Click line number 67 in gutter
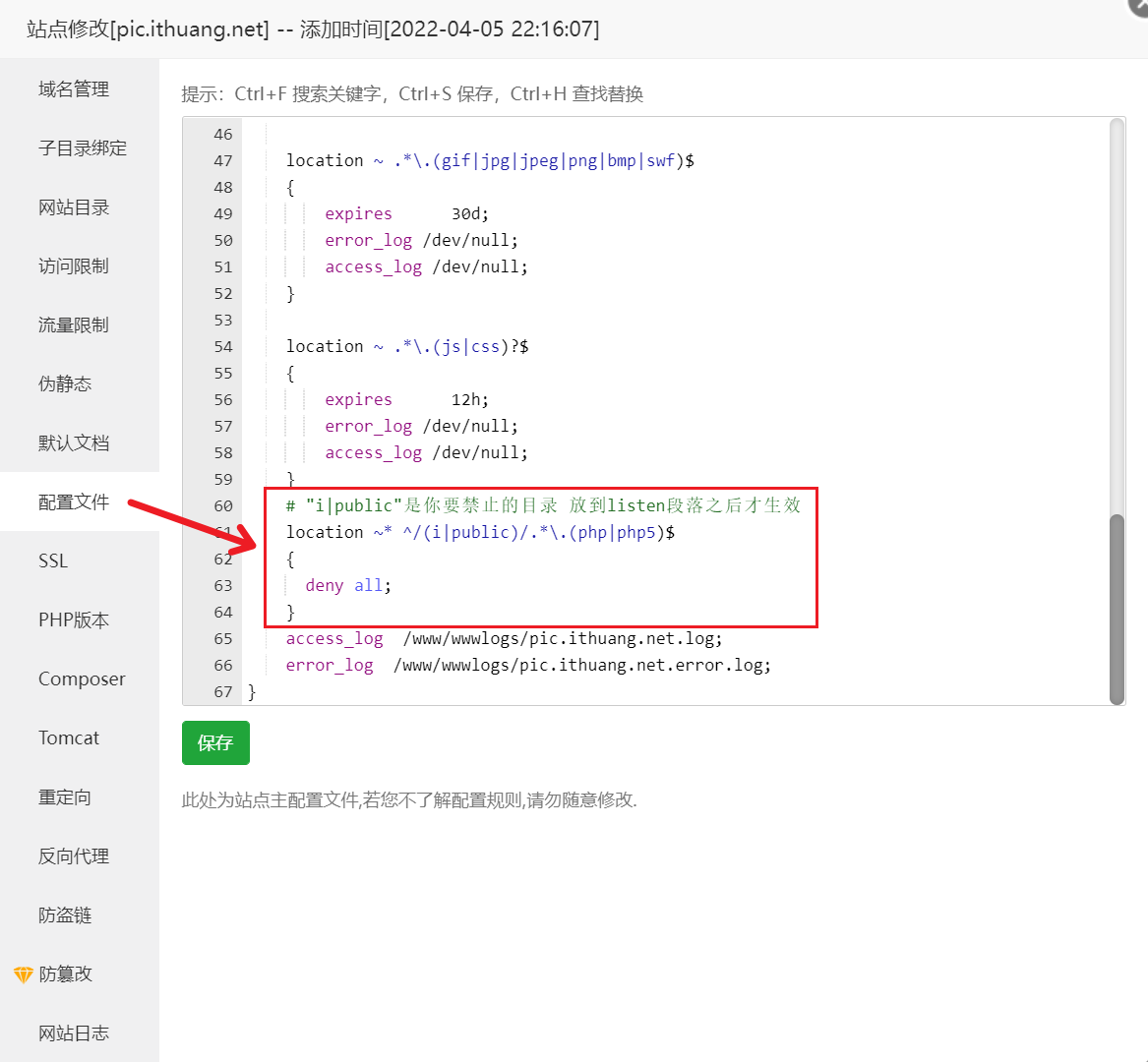The width and height of the screenshot is (1148, 1062). point(223,692)
